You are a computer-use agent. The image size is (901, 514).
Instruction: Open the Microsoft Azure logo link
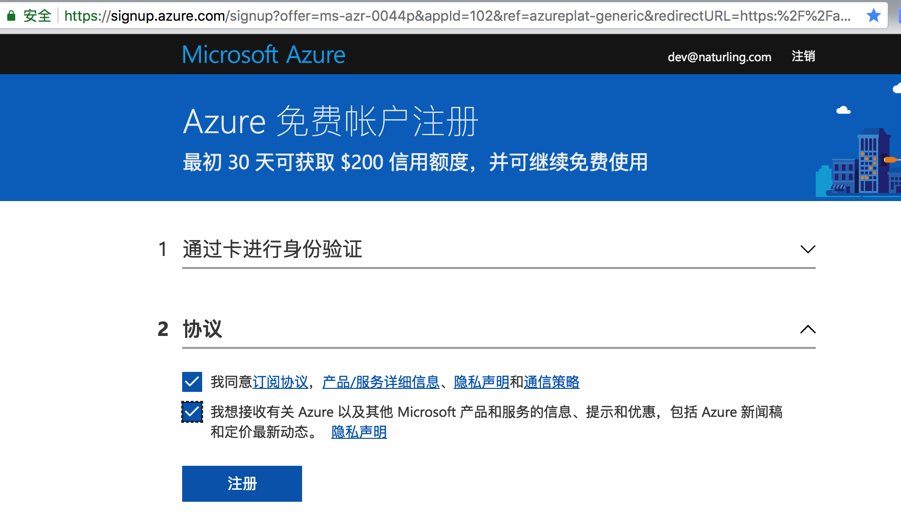(263, 55)
